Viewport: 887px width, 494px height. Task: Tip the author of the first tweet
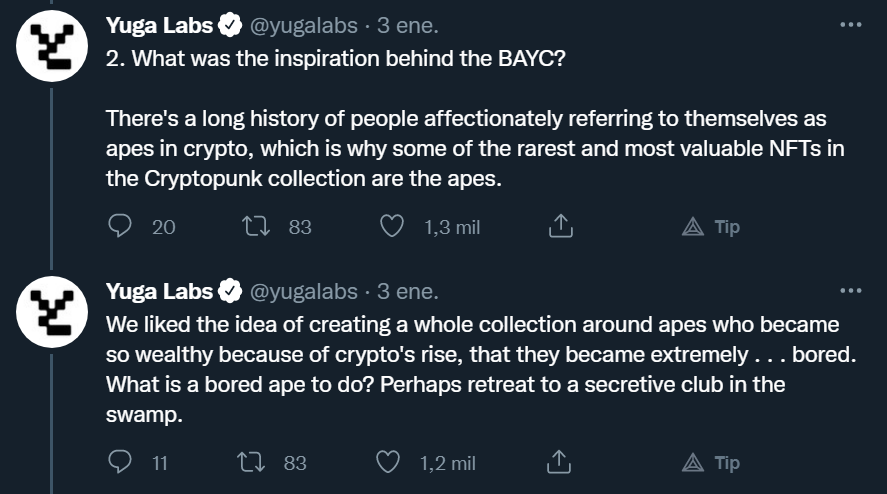[711, 227]
